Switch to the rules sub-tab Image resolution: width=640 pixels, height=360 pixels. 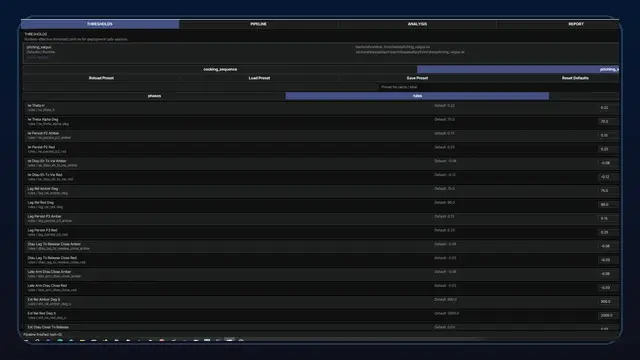[417, 96]
